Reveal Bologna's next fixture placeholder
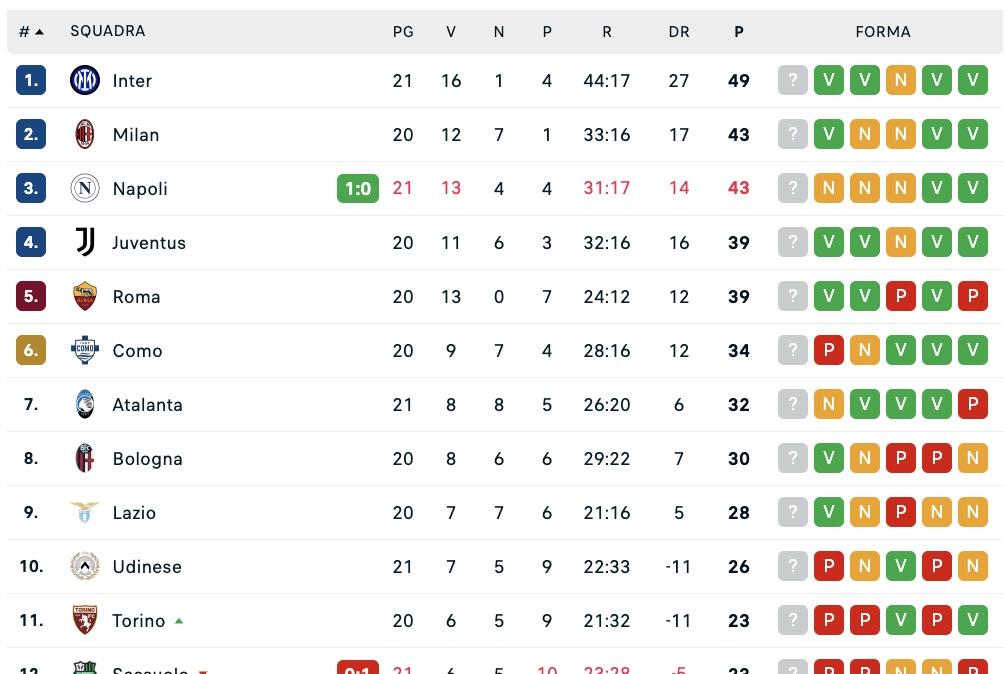The width and height of the screenshot is (1004, 674). pyautogui.click(x=793, y=459)
